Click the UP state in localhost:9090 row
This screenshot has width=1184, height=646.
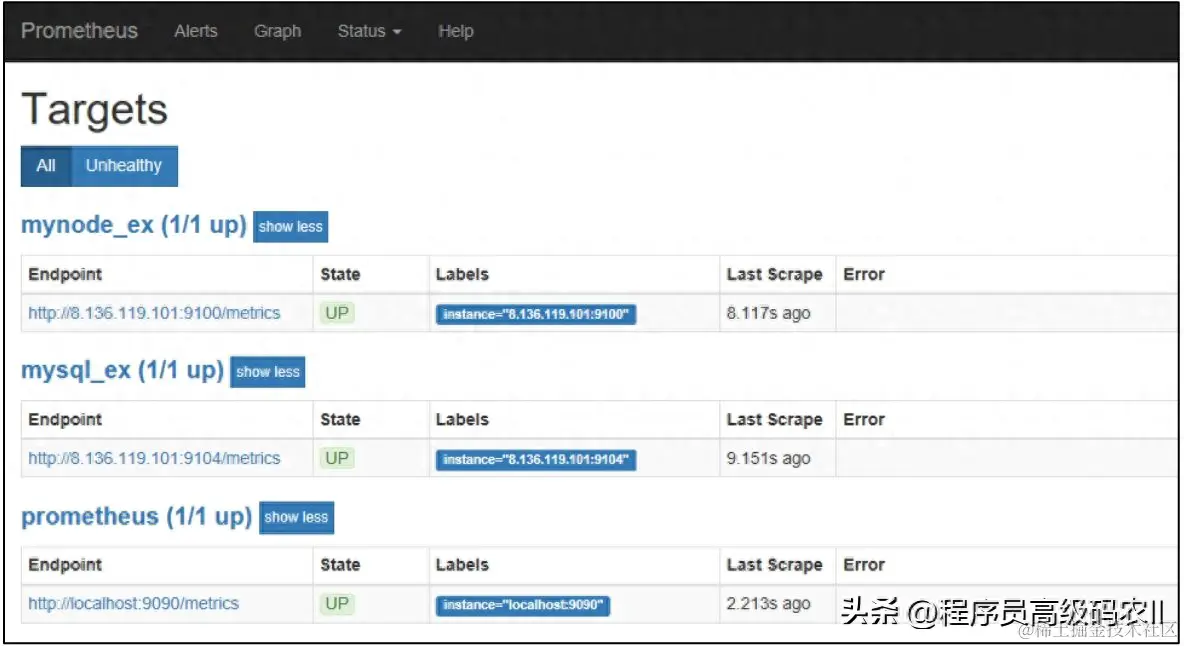click(x=337, y=604)
